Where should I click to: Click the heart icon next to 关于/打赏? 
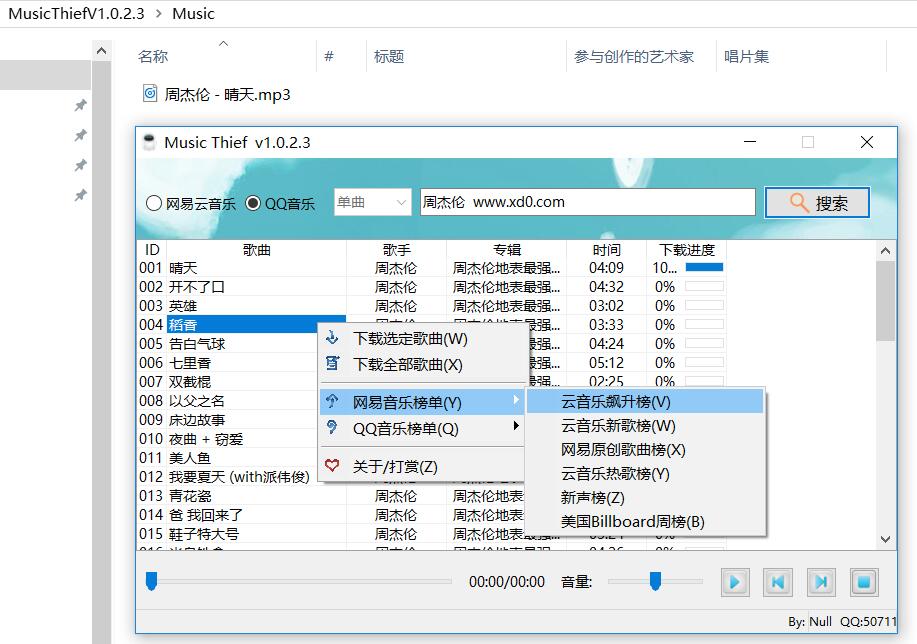333,466
